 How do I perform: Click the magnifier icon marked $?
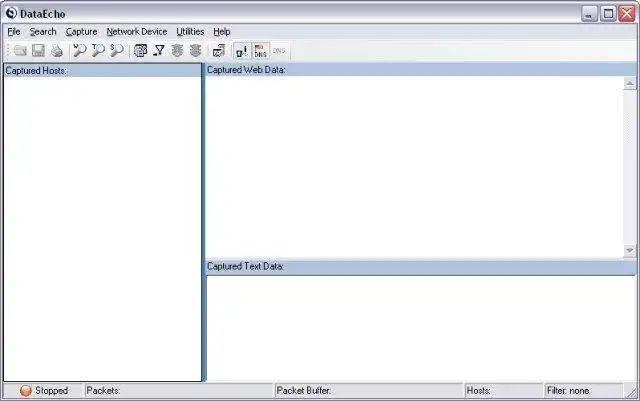tap(116, 51)
